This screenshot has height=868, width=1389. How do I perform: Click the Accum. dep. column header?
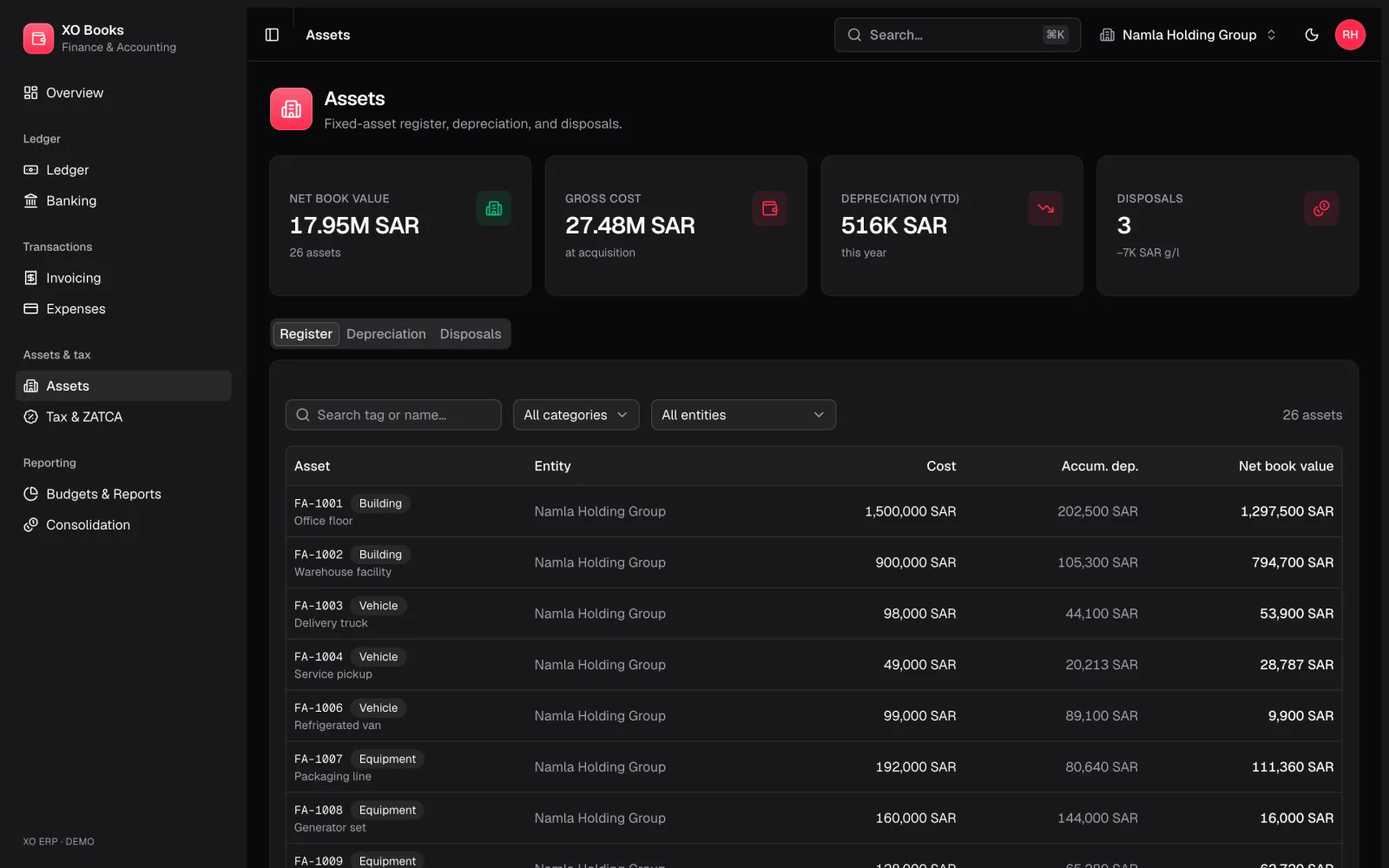[x=1099, y=466]
